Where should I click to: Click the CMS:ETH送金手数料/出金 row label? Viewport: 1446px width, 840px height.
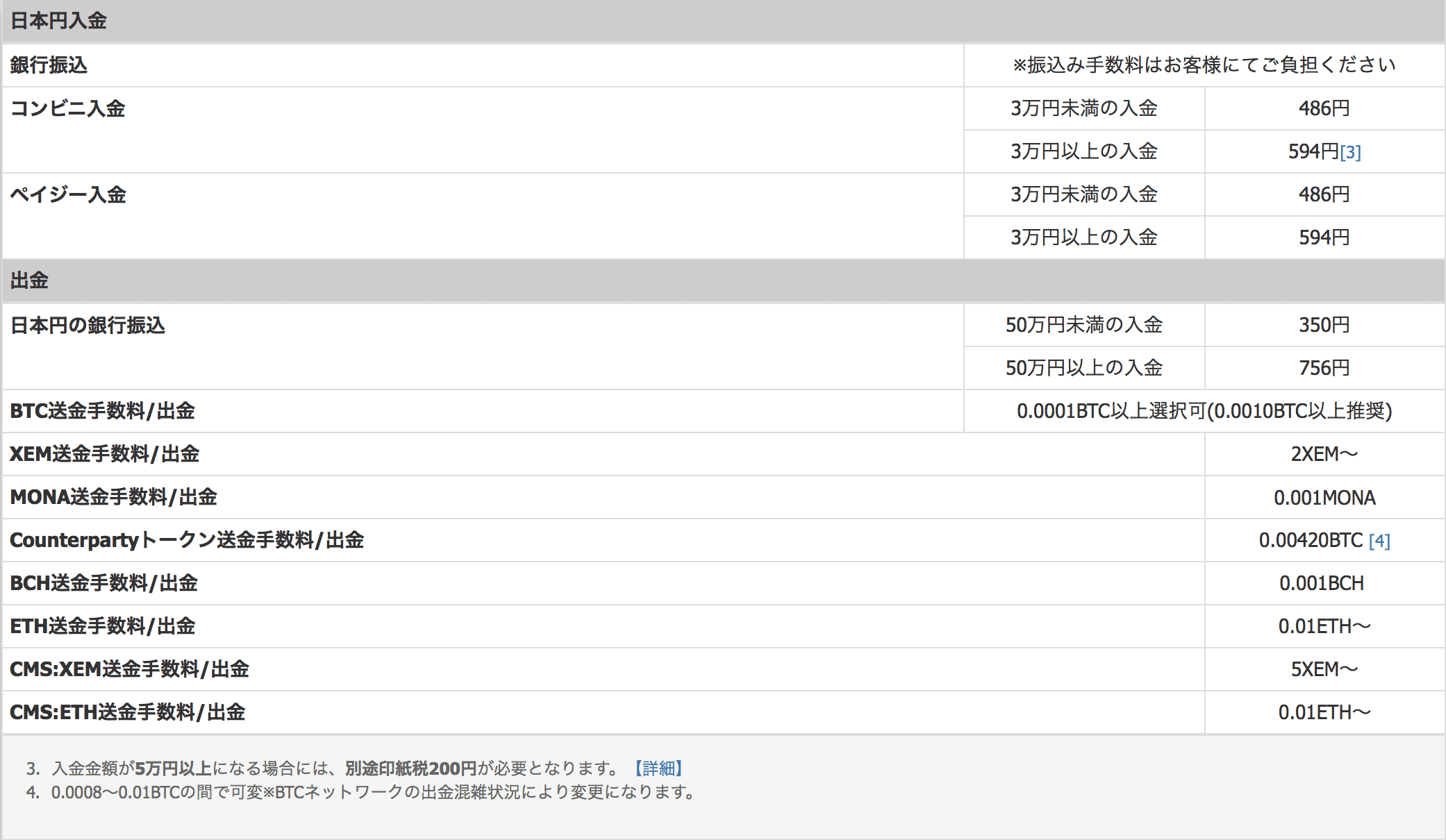click(127, 712)
